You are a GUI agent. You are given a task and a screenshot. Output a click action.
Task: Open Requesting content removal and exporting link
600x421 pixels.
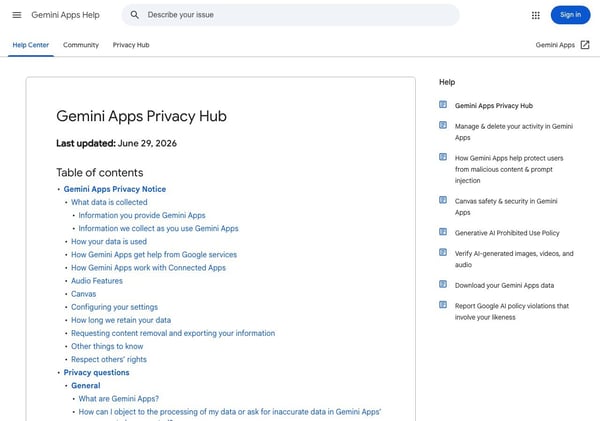[x=173, y=333]
